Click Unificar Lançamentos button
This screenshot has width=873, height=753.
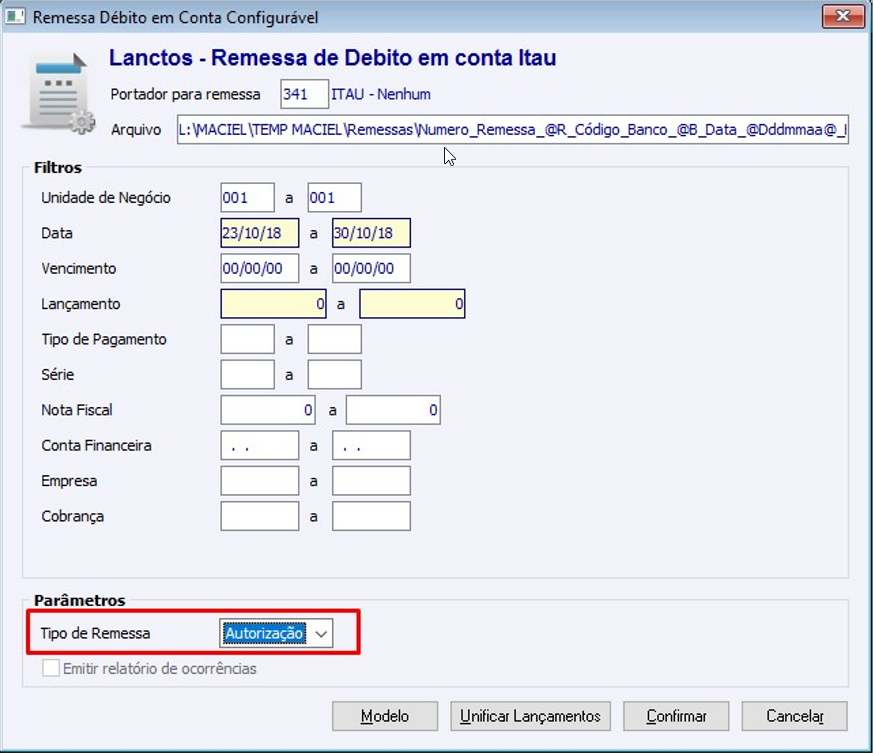[x=530, y=716]
